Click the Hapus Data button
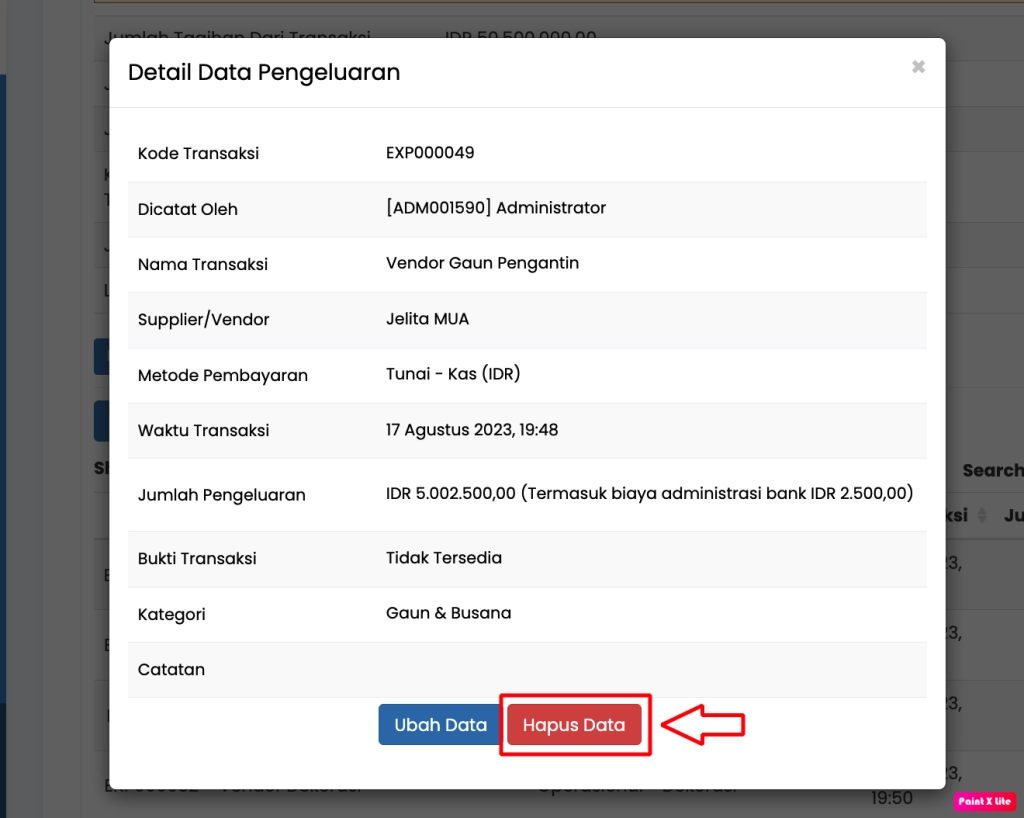This screenshot has width=1024, height=818. tap(574, 725)
